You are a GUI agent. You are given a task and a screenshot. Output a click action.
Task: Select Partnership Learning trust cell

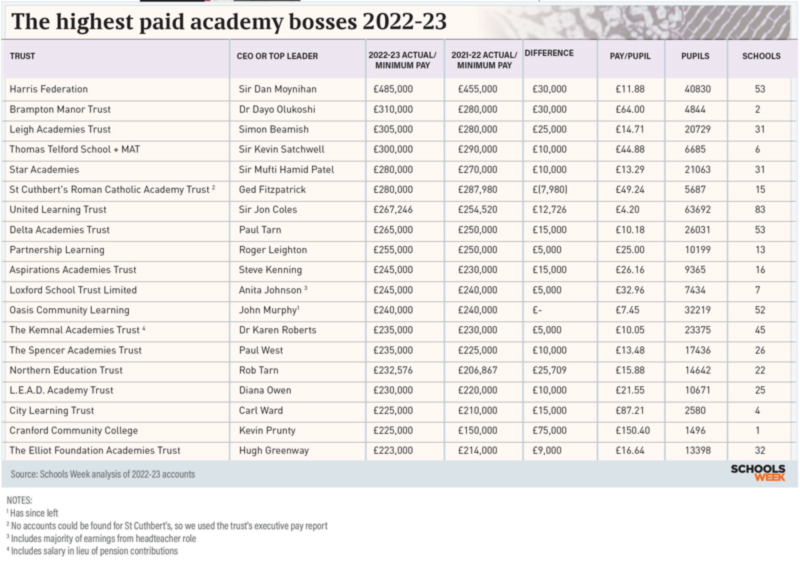point(57,250)
